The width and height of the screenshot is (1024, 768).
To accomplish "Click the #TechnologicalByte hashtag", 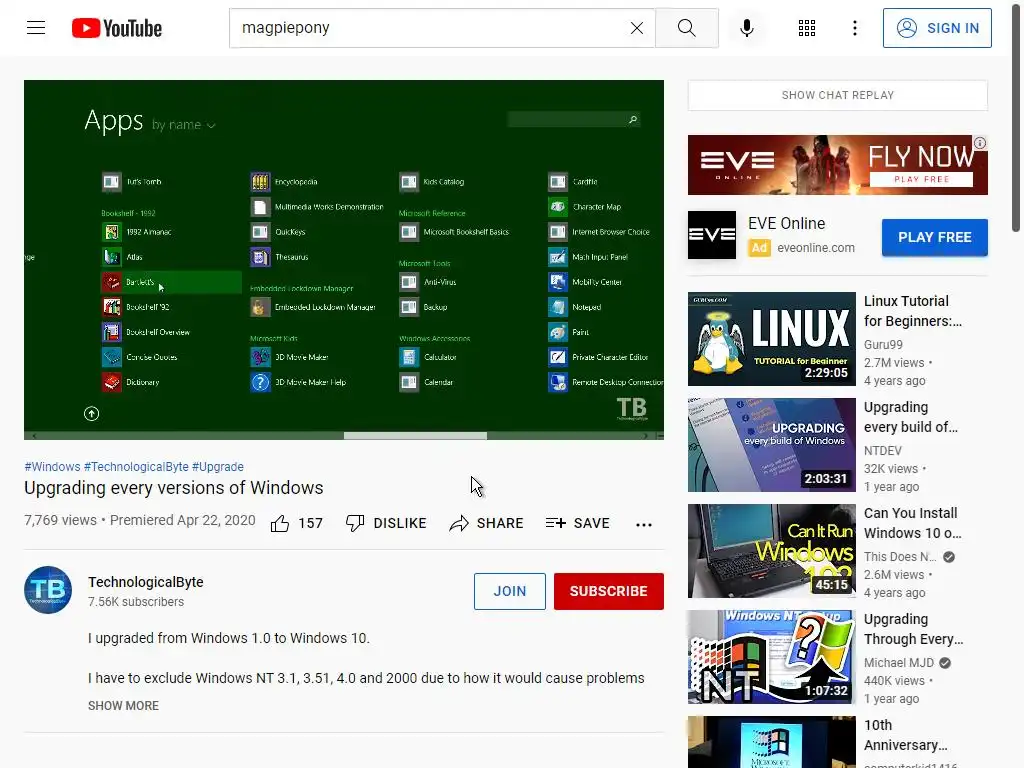I will 136,467.
